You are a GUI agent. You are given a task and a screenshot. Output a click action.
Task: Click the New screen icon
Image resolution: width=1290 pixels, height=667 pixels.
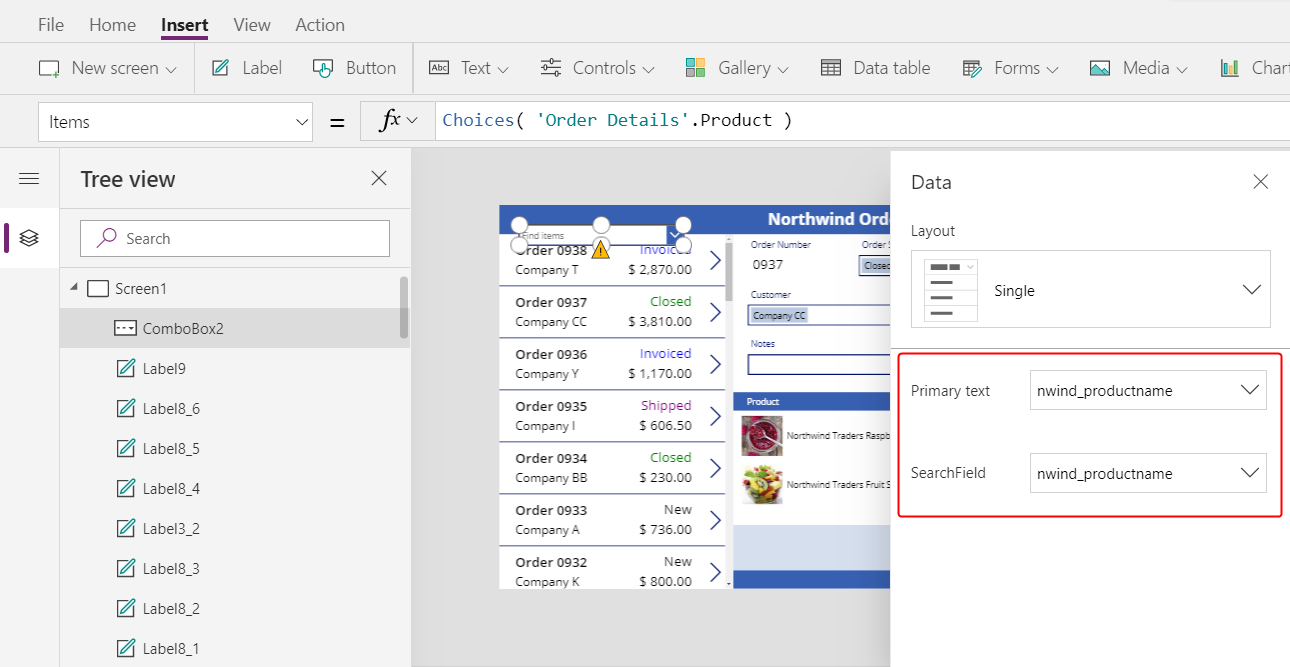49,69
